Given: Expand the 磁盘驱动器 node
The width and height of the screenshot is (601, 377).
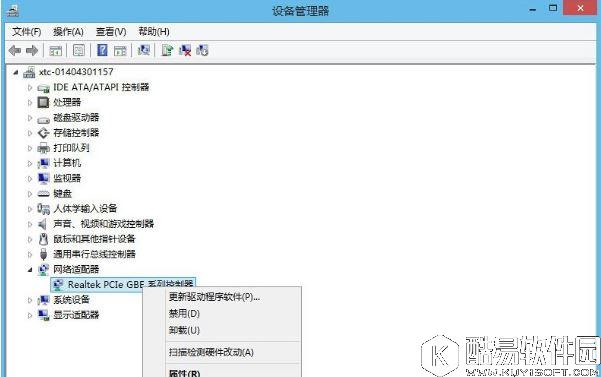Looking at the screenshot, I should [x=30, y=118].
